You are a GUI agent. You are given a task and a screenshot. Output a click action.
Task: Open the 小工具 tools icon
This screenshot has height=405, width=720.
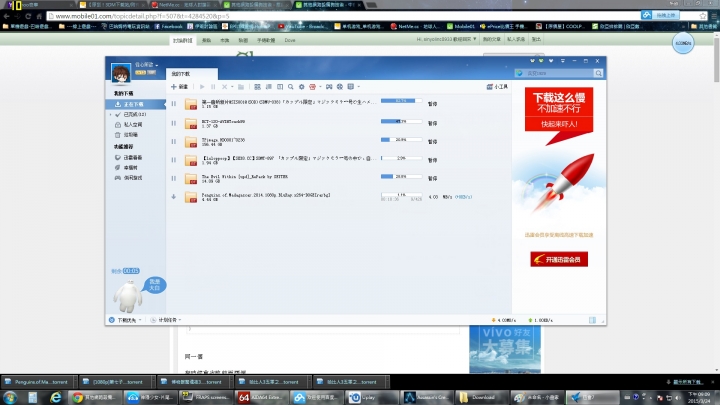[x=497, y=87]
